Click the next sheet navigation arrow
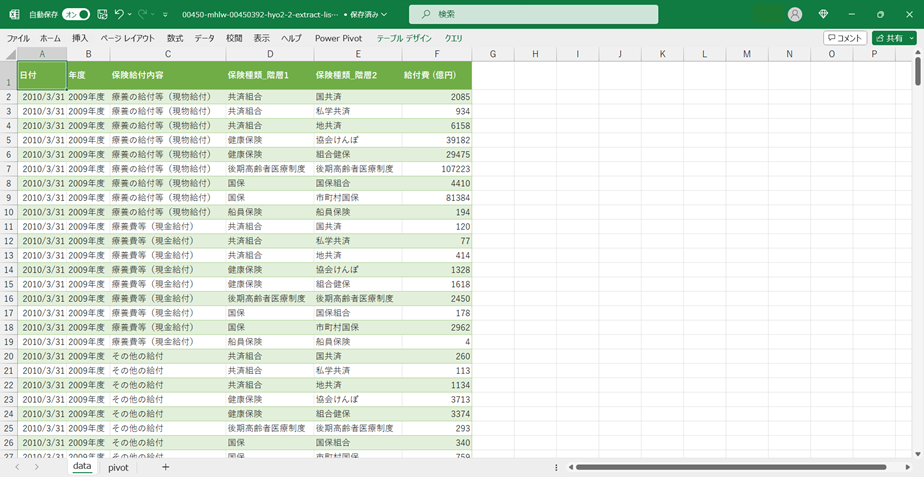Viewport: 924px width, 477px height. point(37,467)
